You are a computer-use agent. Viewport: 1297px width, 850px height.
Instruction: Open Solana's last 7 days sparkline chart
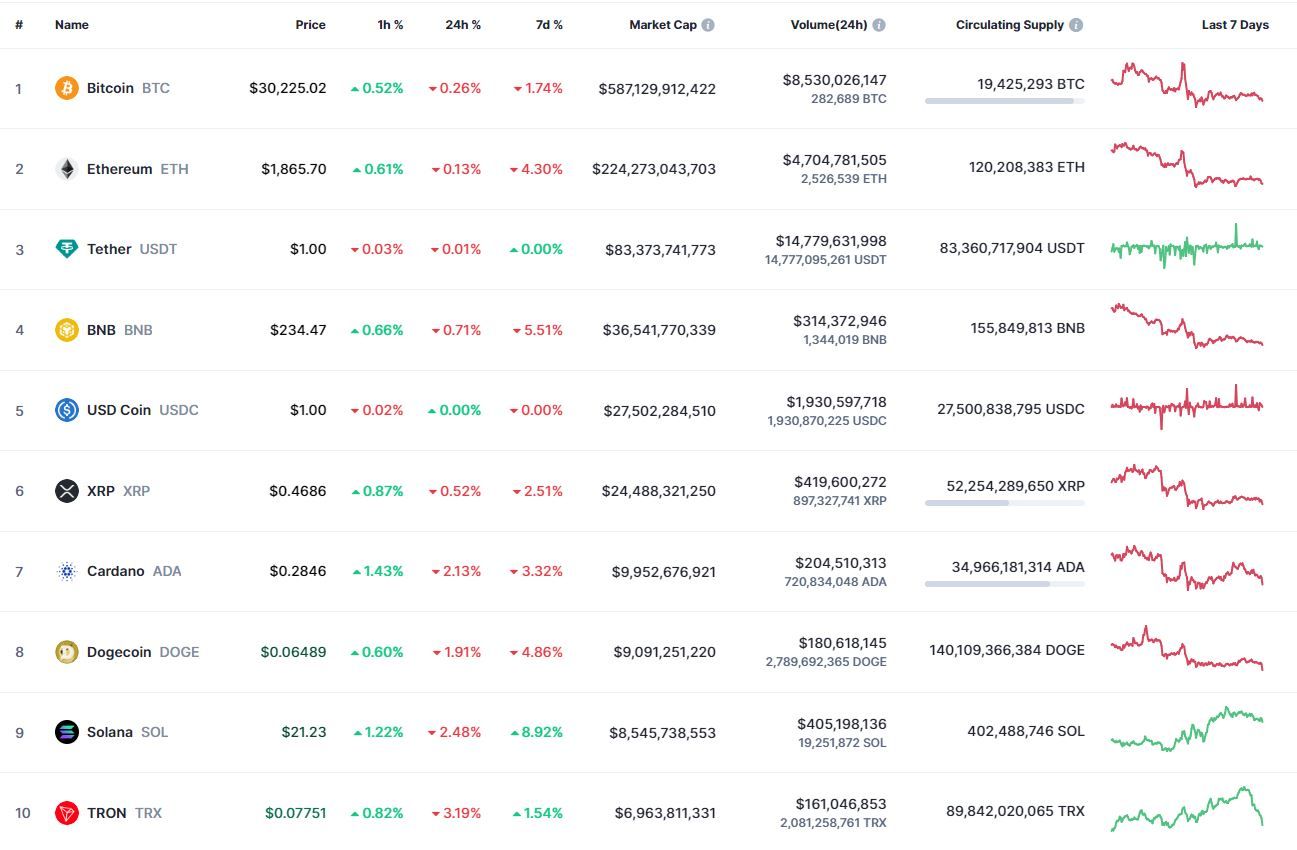point(1187,730)
